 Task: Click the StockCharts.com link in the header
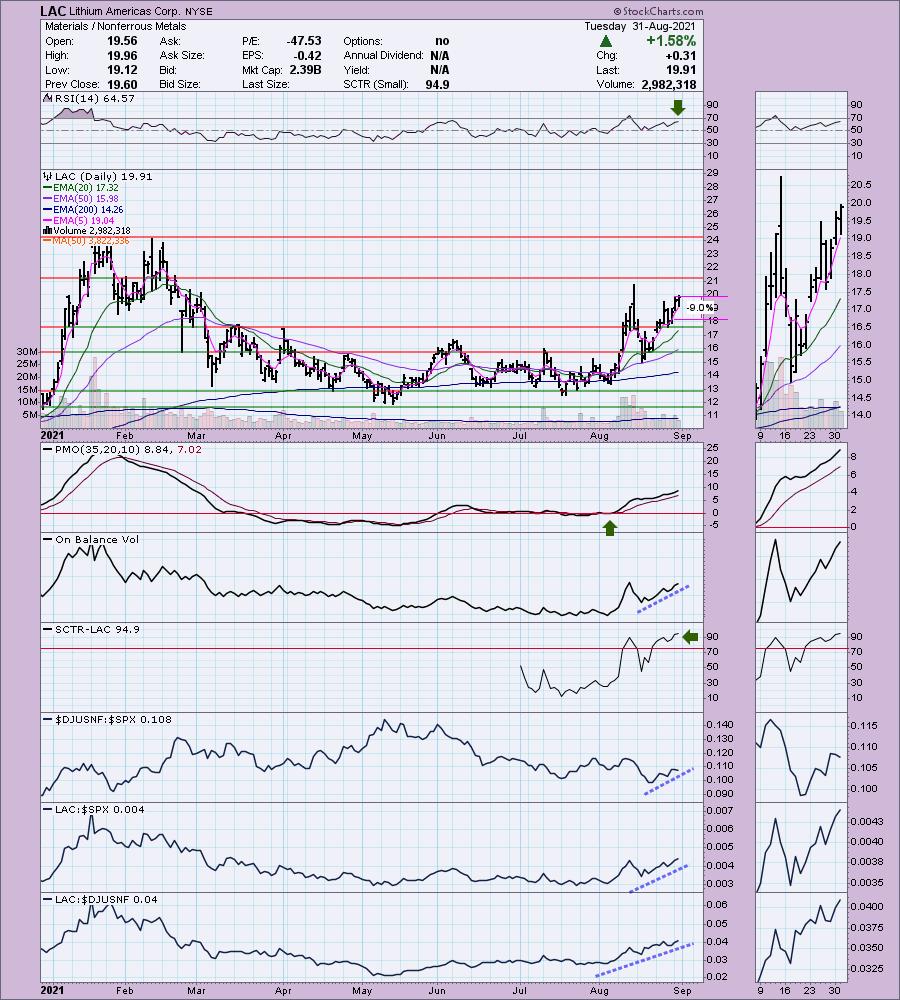(658, 11)
